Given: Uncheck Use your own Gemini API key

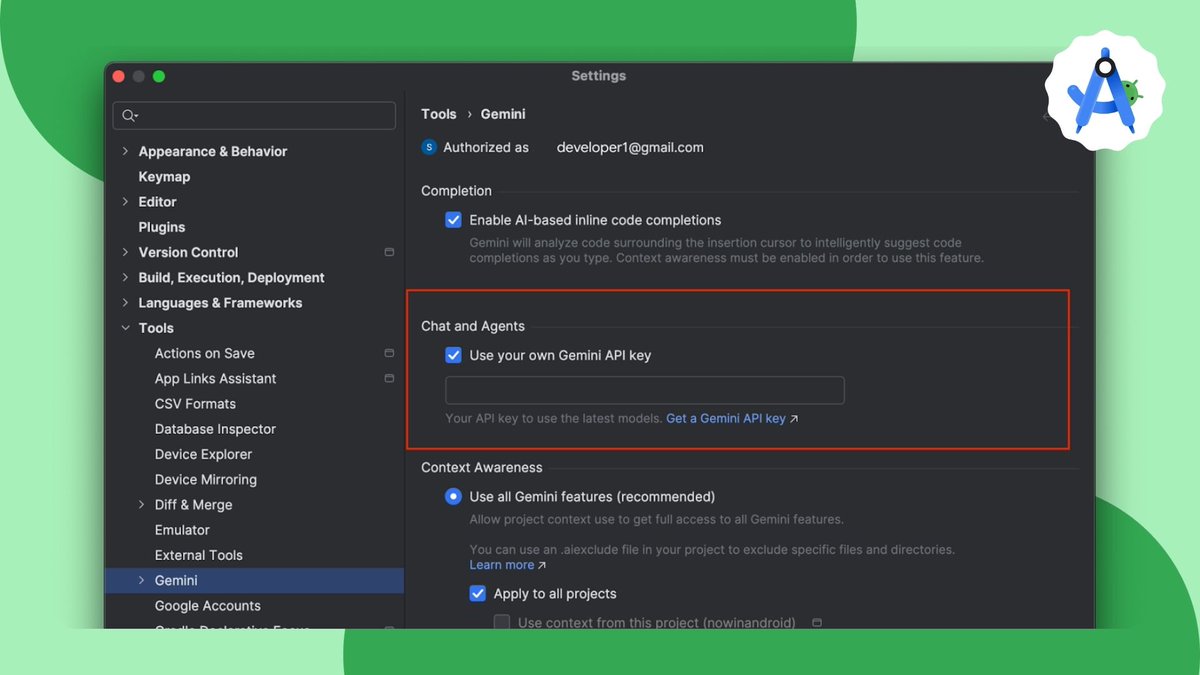Looking at the screenshot, I should point(453,355).
